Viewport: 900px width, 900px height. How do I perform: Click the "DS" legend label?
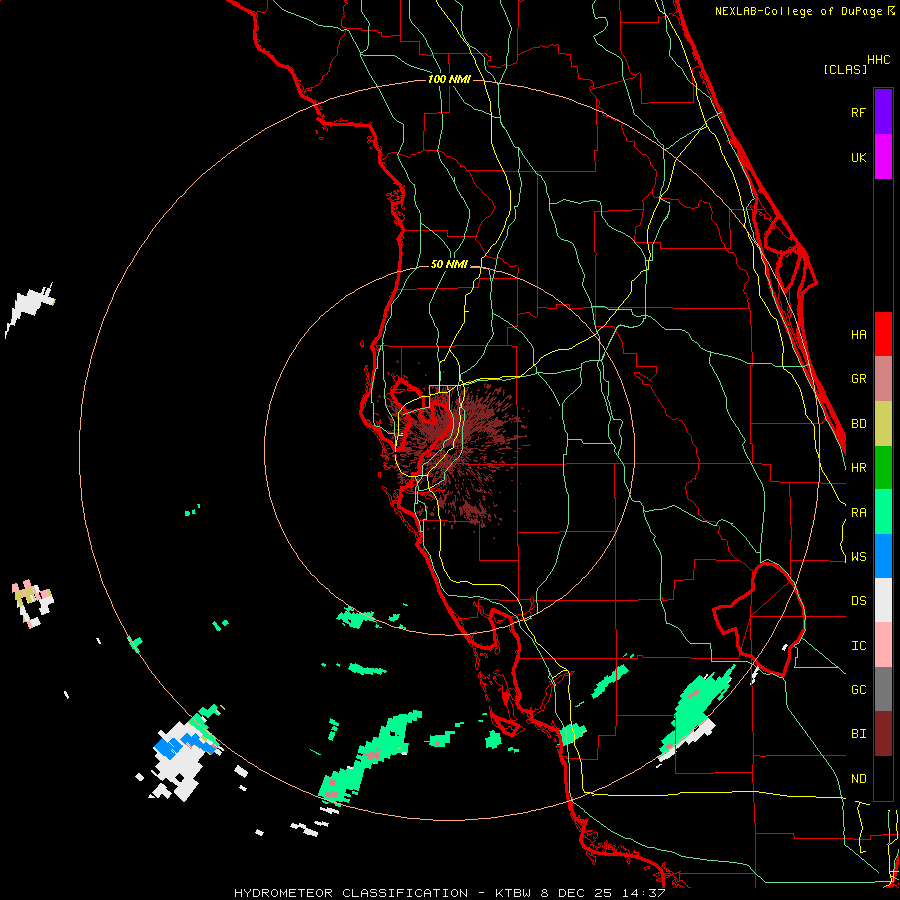pyautogui.click(x=858, y=600)
